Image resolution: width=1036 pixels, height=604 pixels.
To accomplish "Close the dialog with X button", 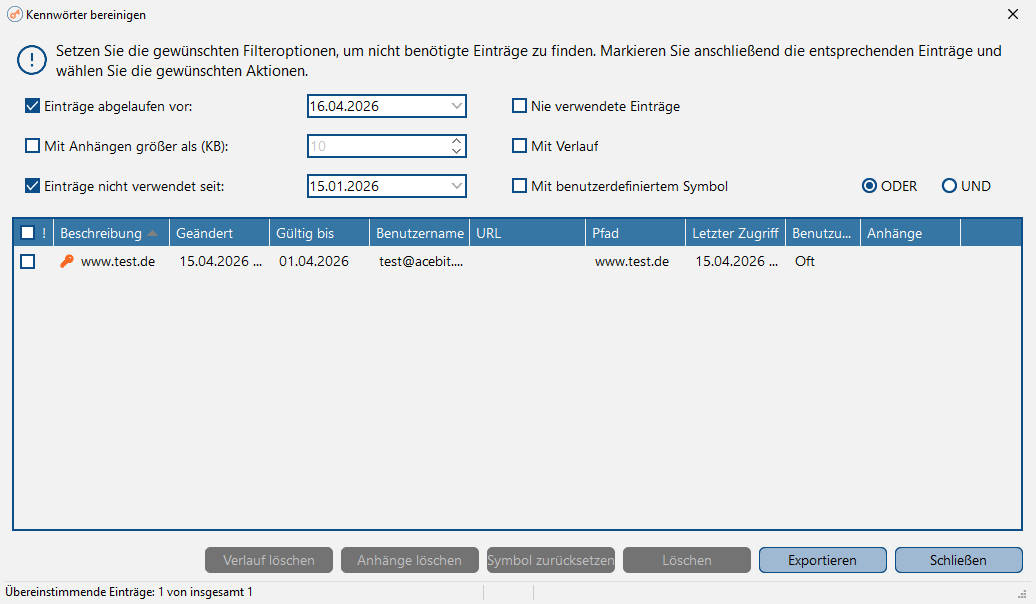I will pyautogui.click(x=1013, y=14).
